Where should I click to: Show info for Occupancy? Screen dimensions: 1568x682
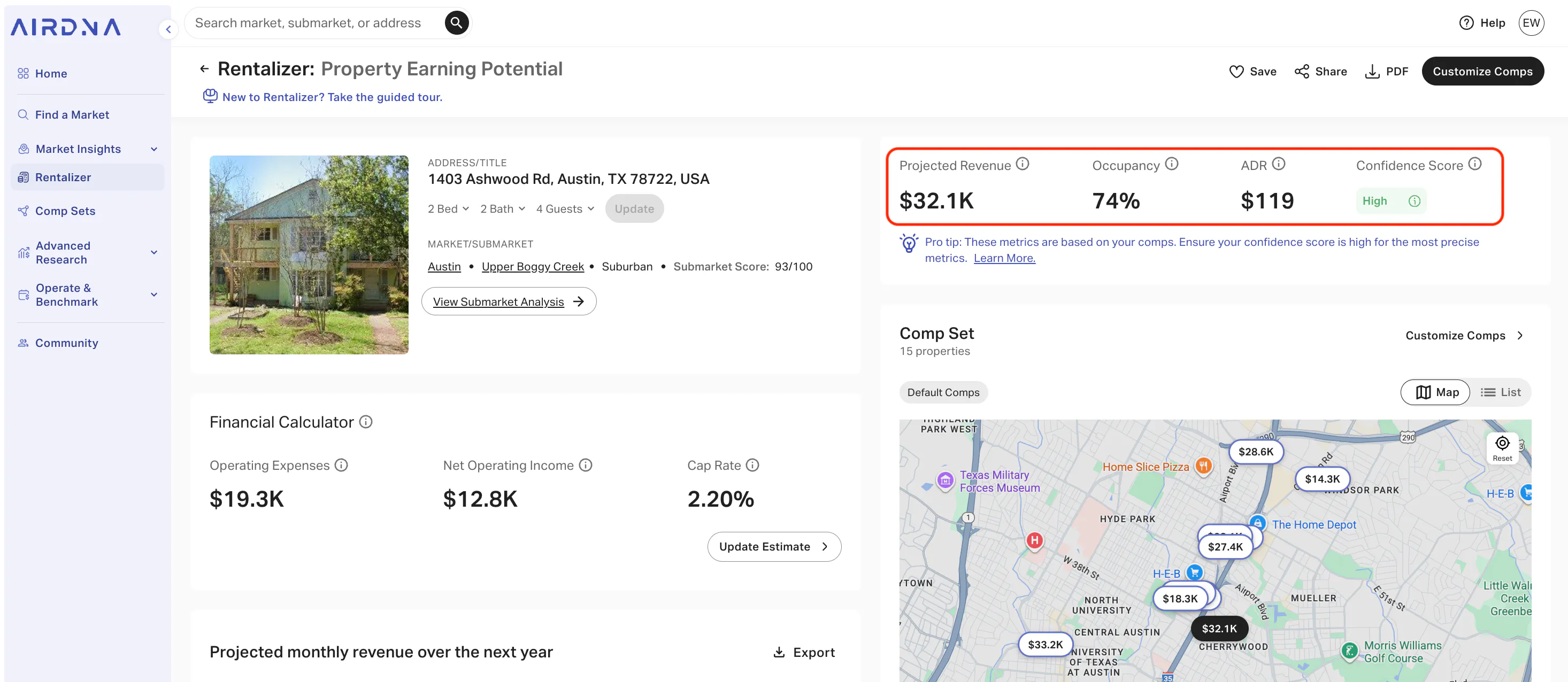[1172, 164]
